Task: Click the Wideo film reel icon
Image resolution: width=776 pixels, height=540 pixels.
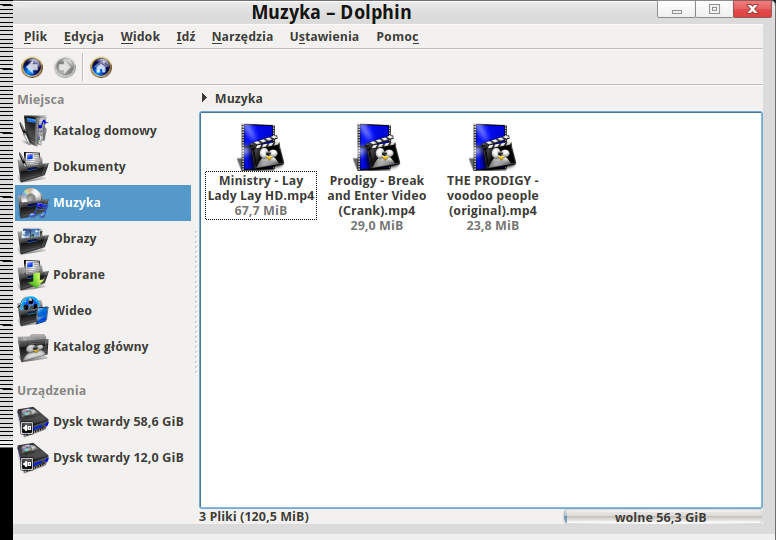Action: (33, 311)
